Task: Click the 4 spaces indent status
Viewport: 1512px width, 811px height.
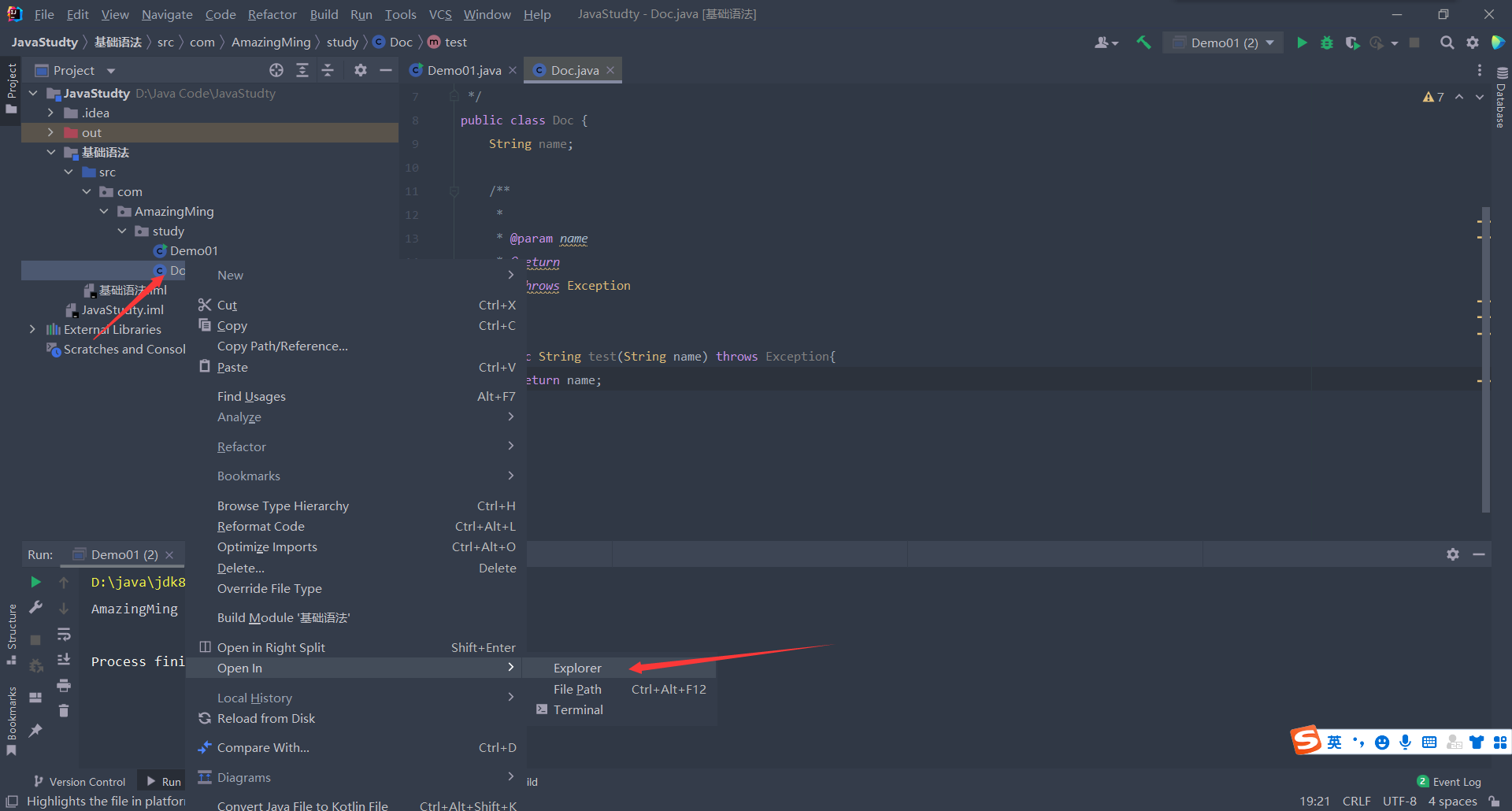Action: [x=1452, y=801]
